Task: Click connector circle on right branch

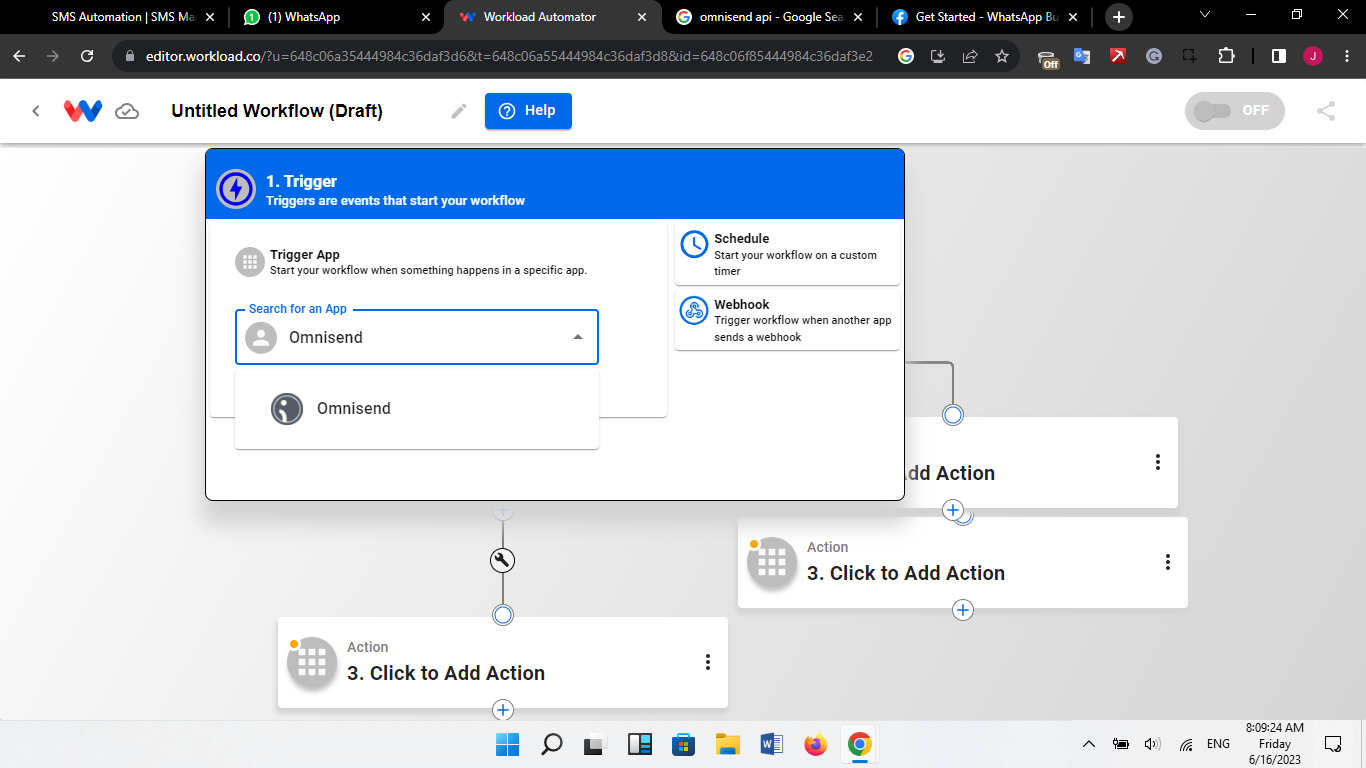Action: point(953,414)
